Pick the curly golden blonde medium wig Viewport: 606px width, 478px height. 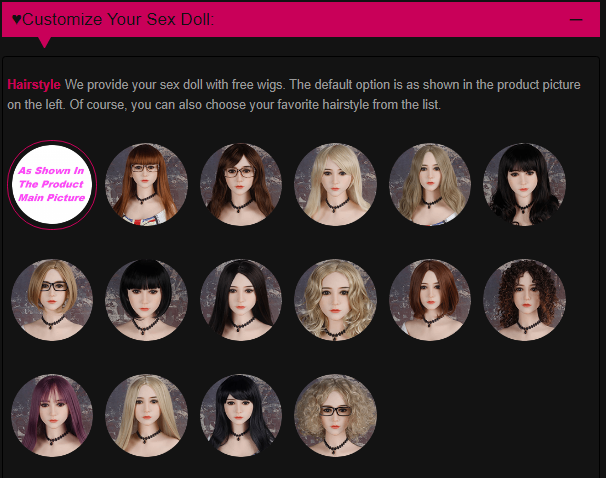[x=335, y=300]
